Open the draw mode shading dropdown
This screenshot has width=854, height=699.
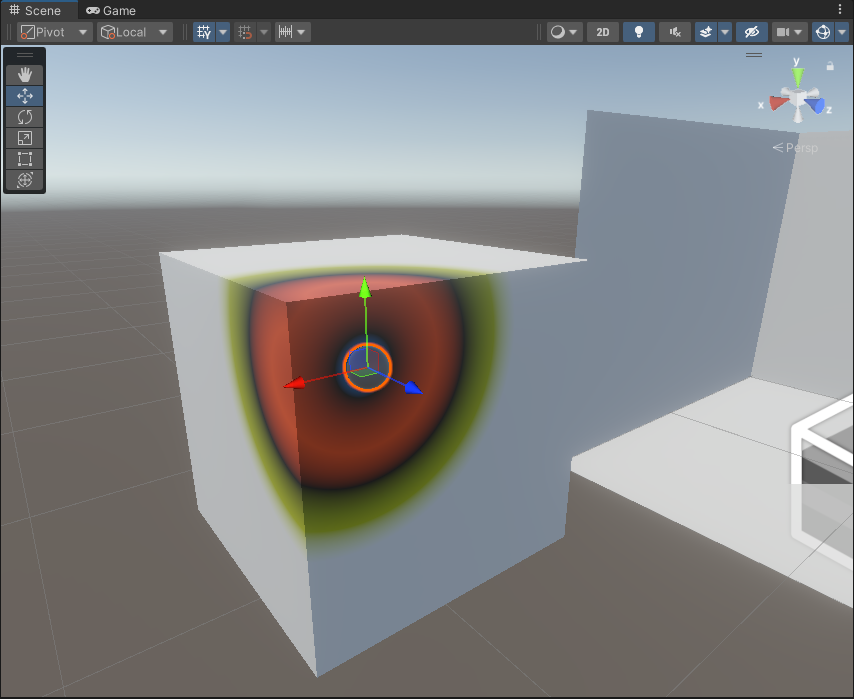pos(564,32)
